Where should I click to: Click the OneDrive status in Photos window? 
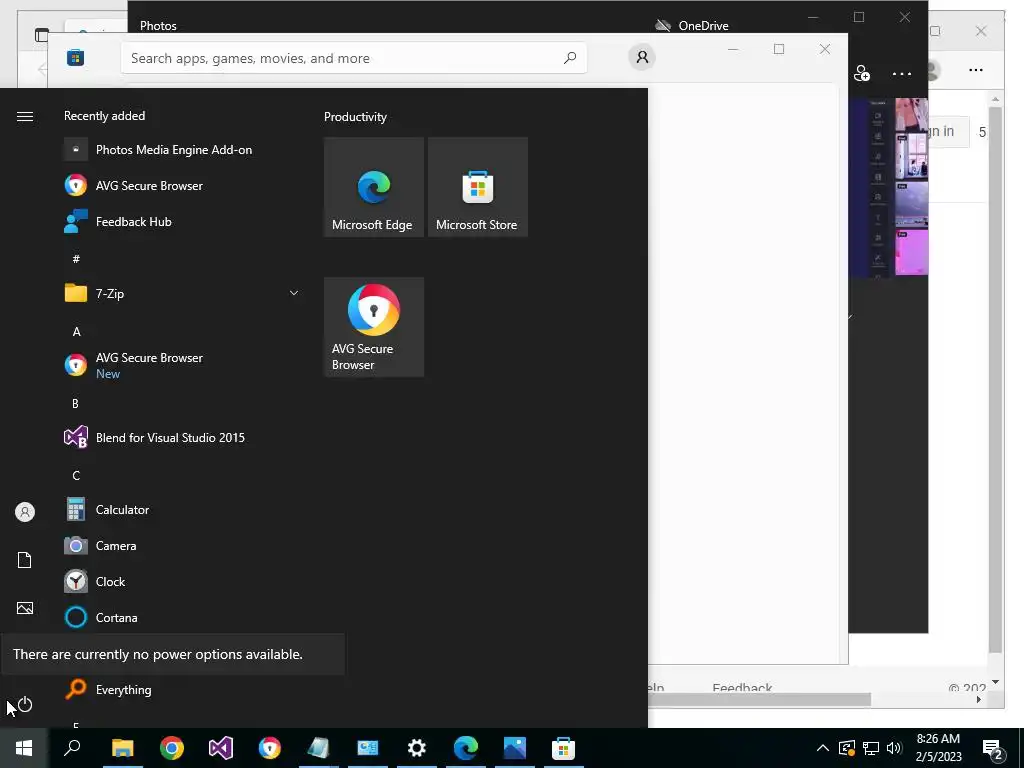(x=692, y=25)
